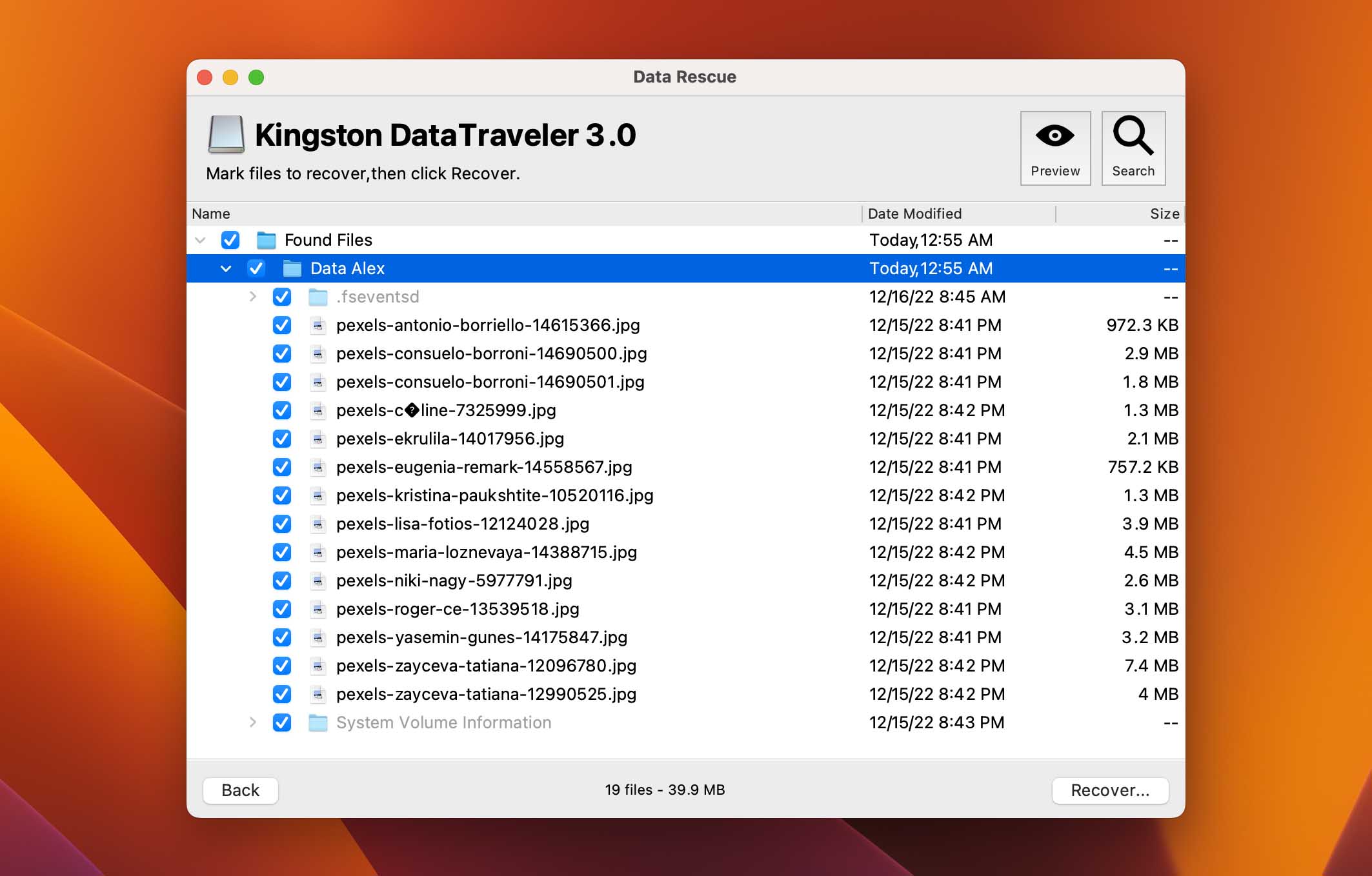Click file icon for pexels-maria-loznevaya-14388715.jpg
Screen dimensions: 1372x876
[x=318, y=553]
